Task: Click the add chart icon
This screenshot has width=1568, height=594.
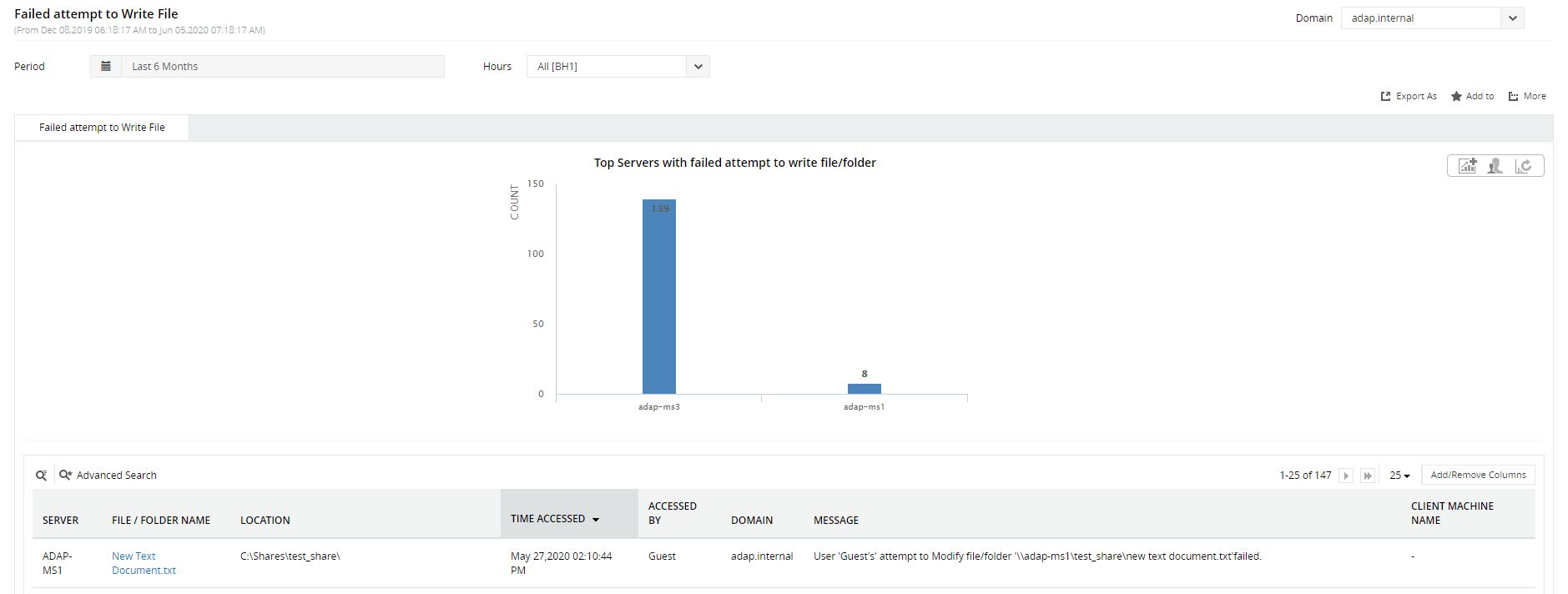Action: (1467, 166)
